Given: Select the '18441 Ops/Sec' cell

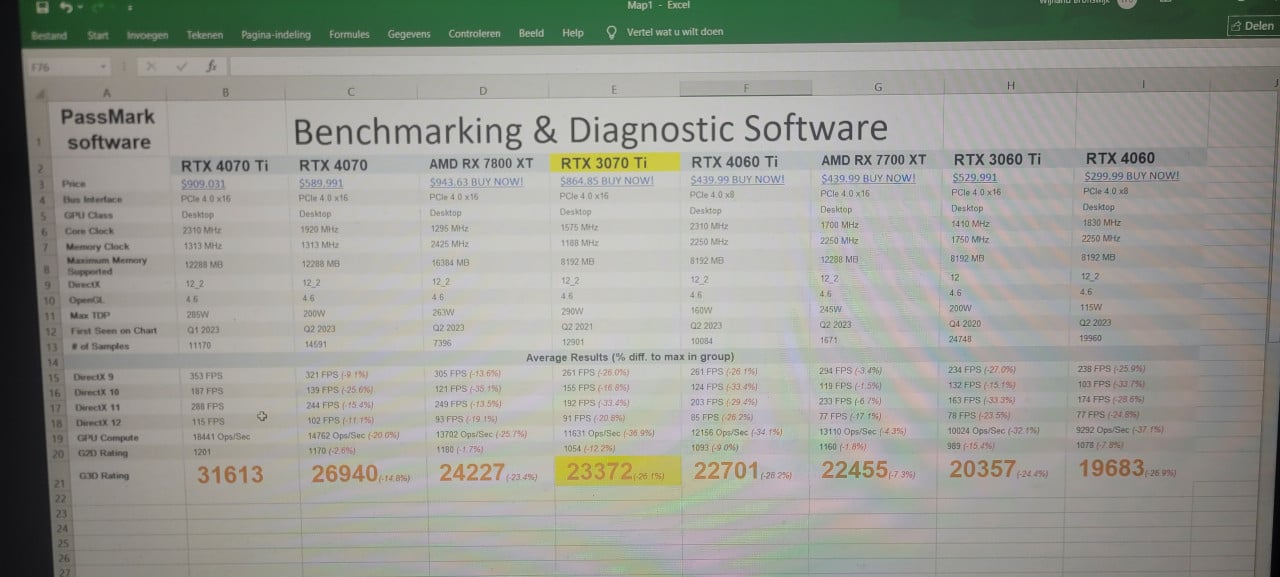Looking at the screenshot, I should (x=220, y=437).
